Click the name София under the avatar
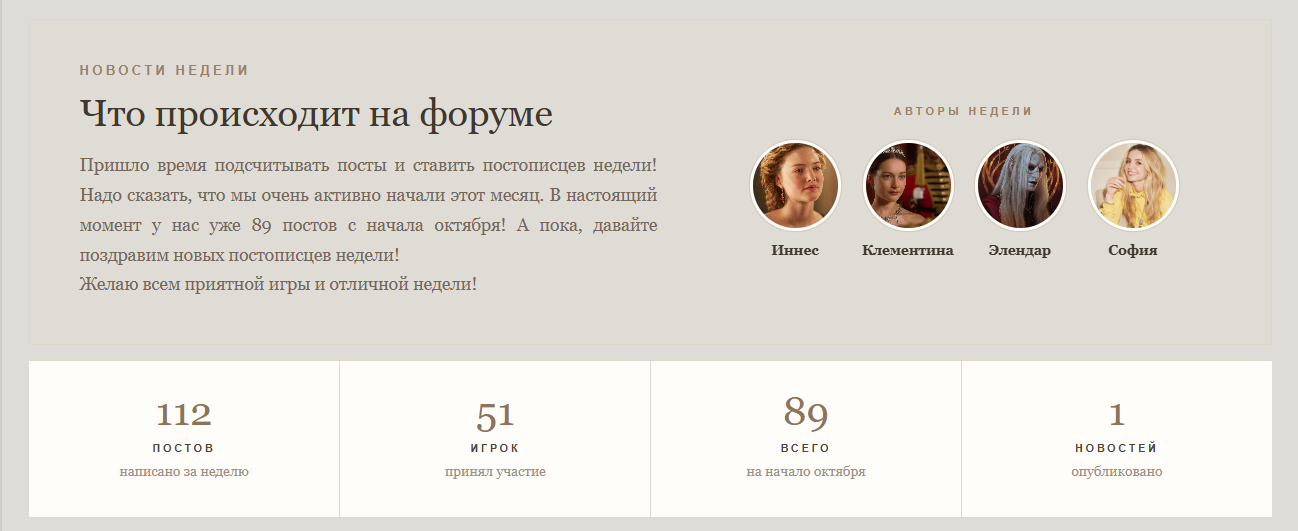The height and width of the screenshot is (531, 1298). pos(1133,250)
